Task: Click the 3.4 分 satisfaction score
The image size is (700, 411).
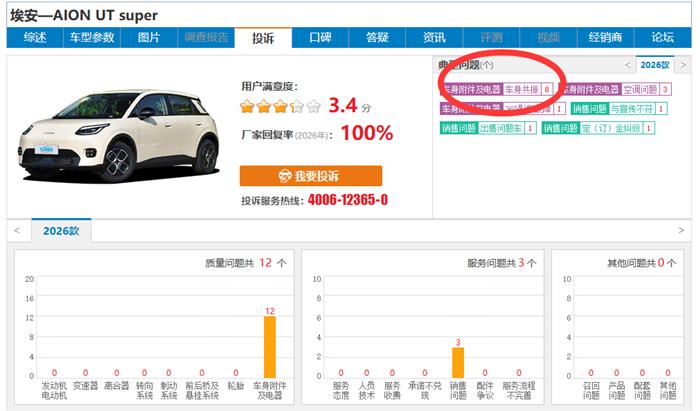Action: (x=350, y=106)
